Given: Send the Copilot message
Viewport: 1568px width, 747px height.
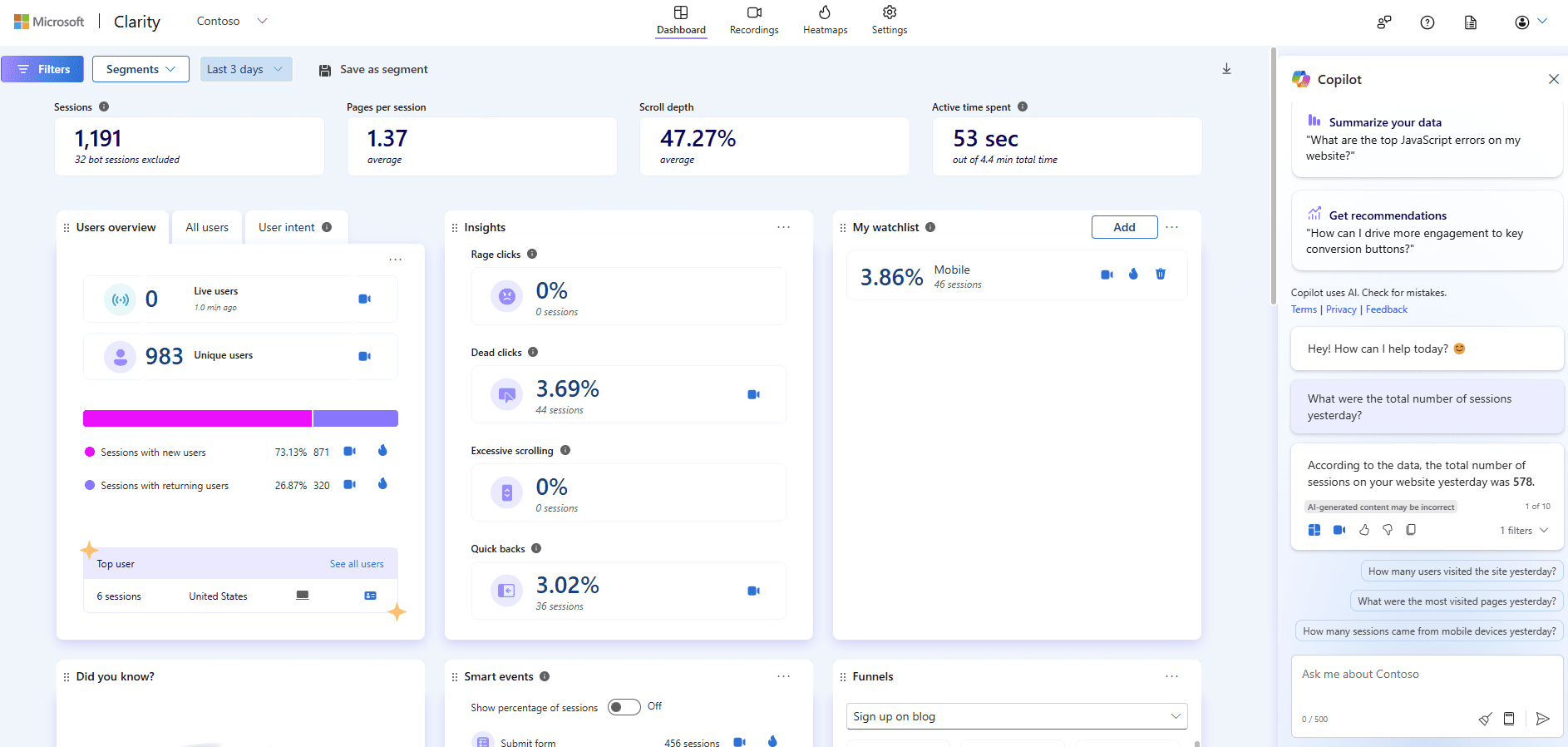Looking at the screenshot, I should point(1543,719).
